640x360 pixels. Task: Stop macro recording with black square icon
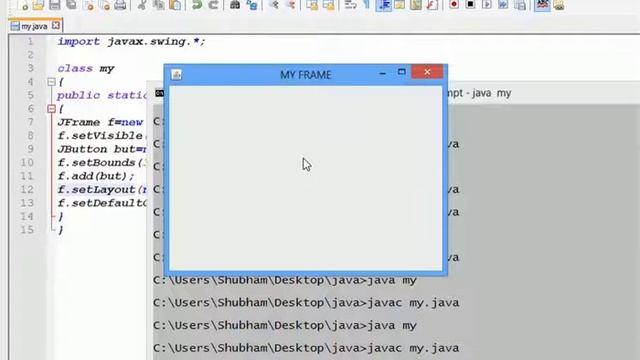pyautogui.click(x=470, y=5)
